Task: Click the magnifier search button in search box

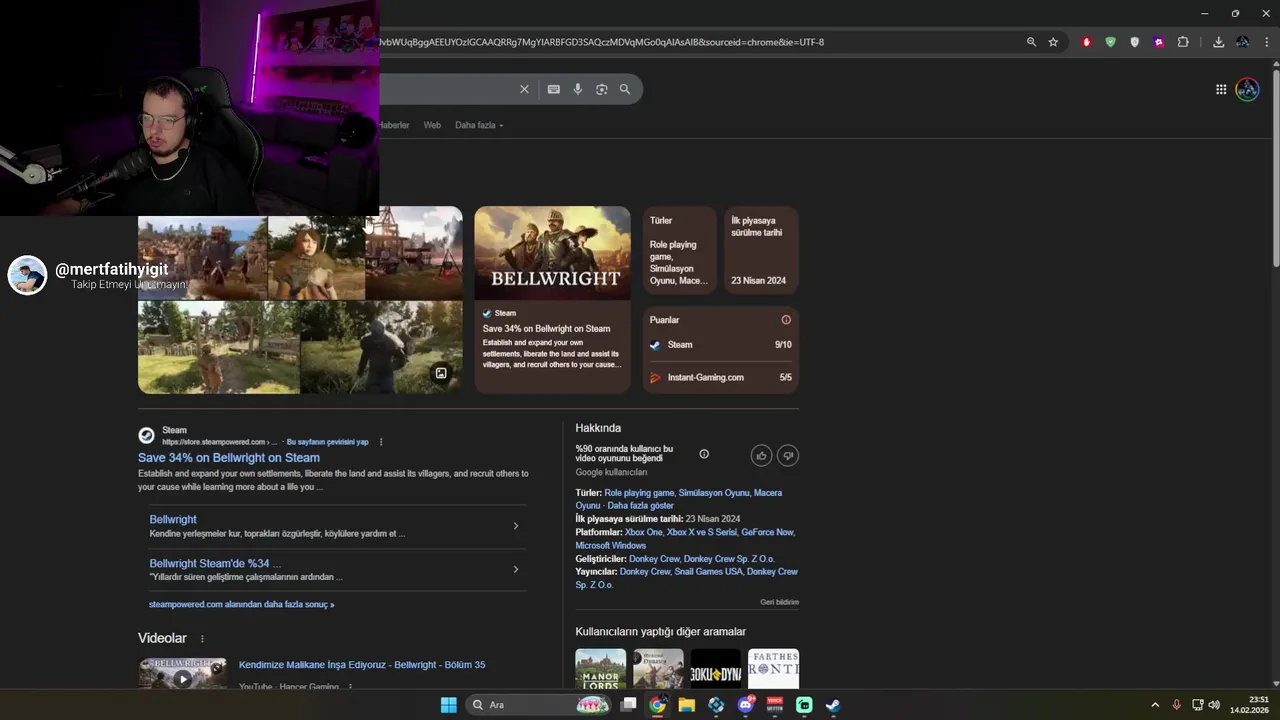Action: tap(625, 89)
